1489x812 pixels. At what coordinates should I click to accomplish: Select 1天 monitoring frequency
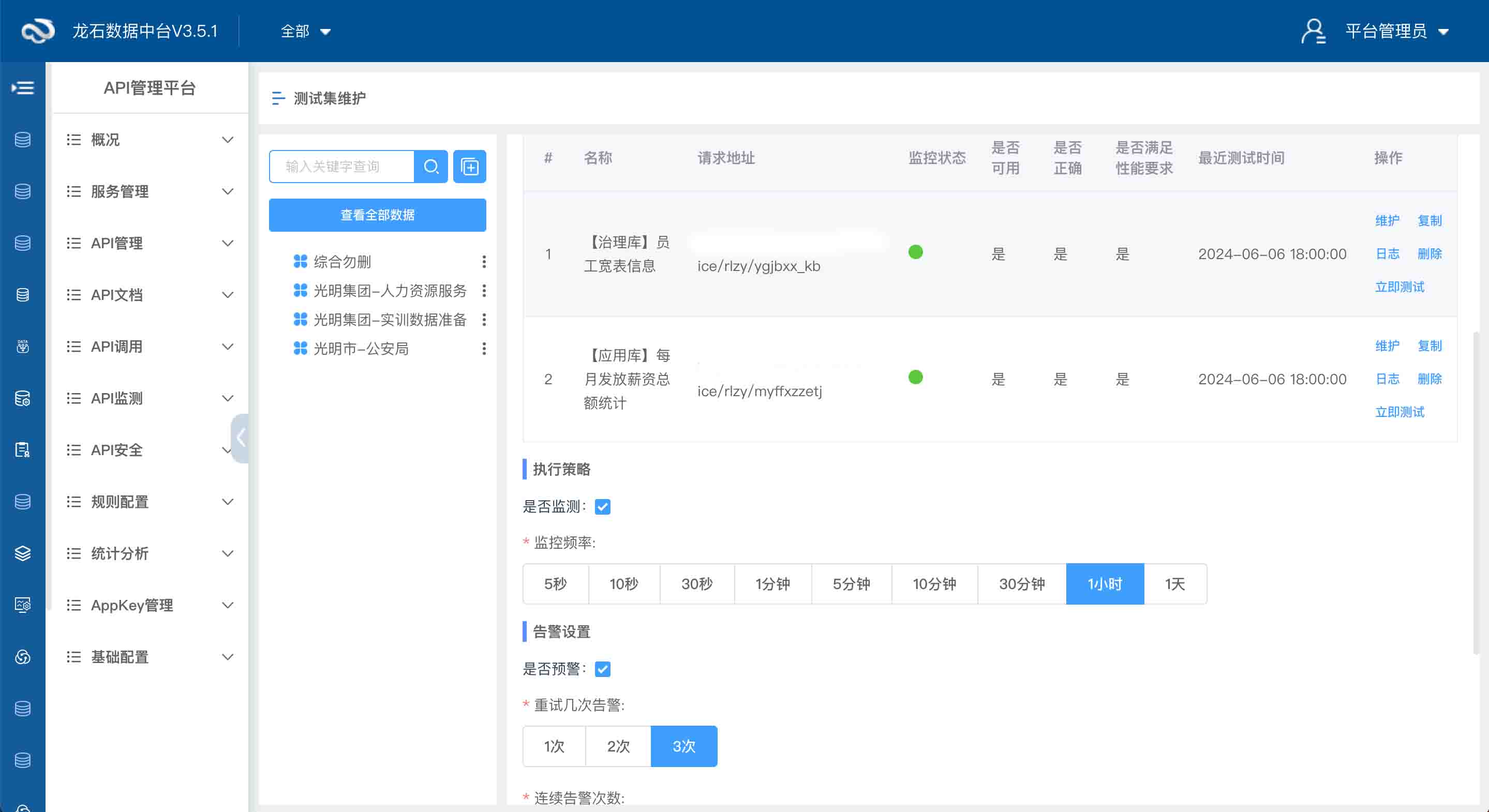point(1175,584)
